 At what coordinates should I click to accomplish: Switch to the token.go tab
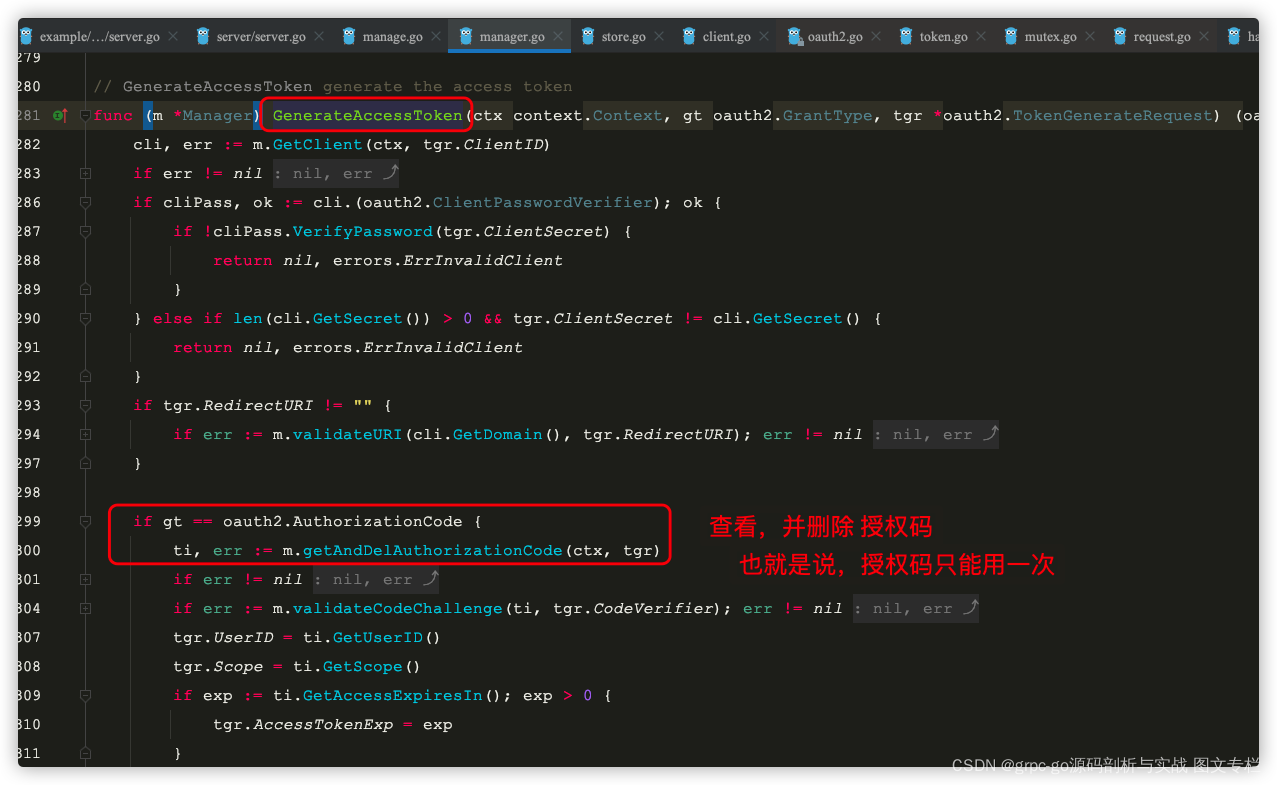(943, 37)
